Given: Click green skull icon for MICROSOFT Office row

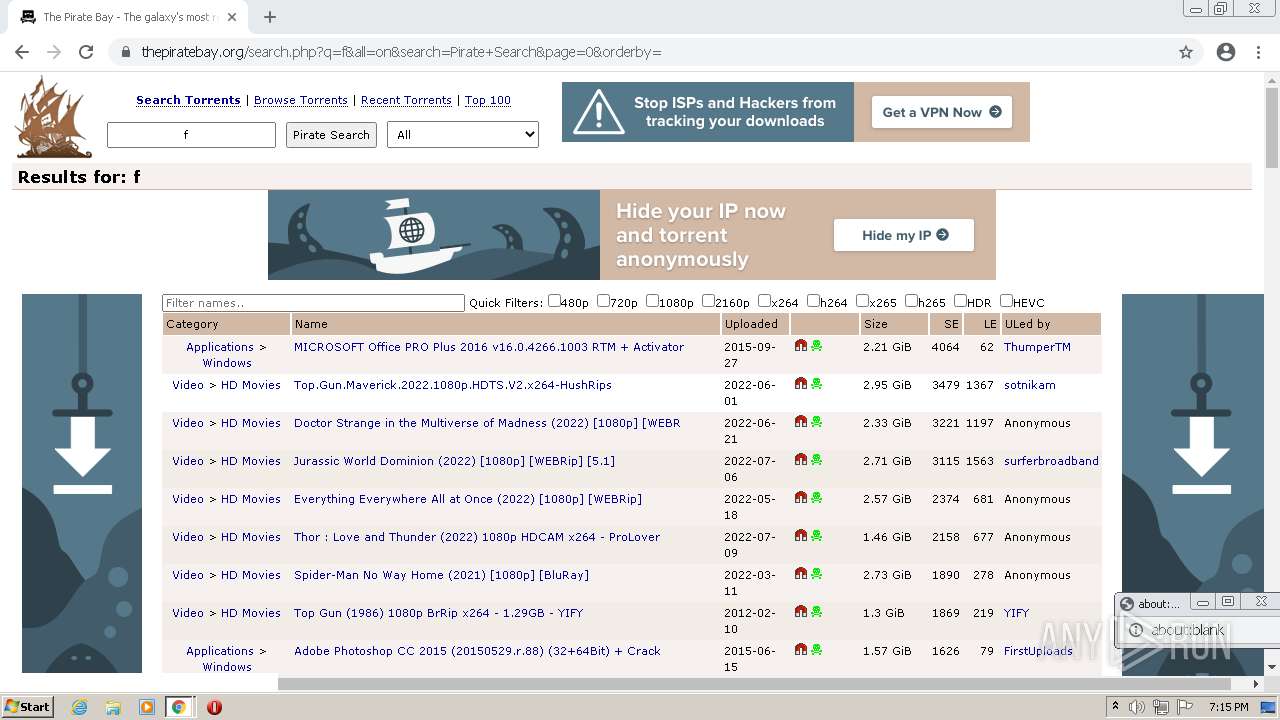Looking at the screenshot, I should coord(817,346).
